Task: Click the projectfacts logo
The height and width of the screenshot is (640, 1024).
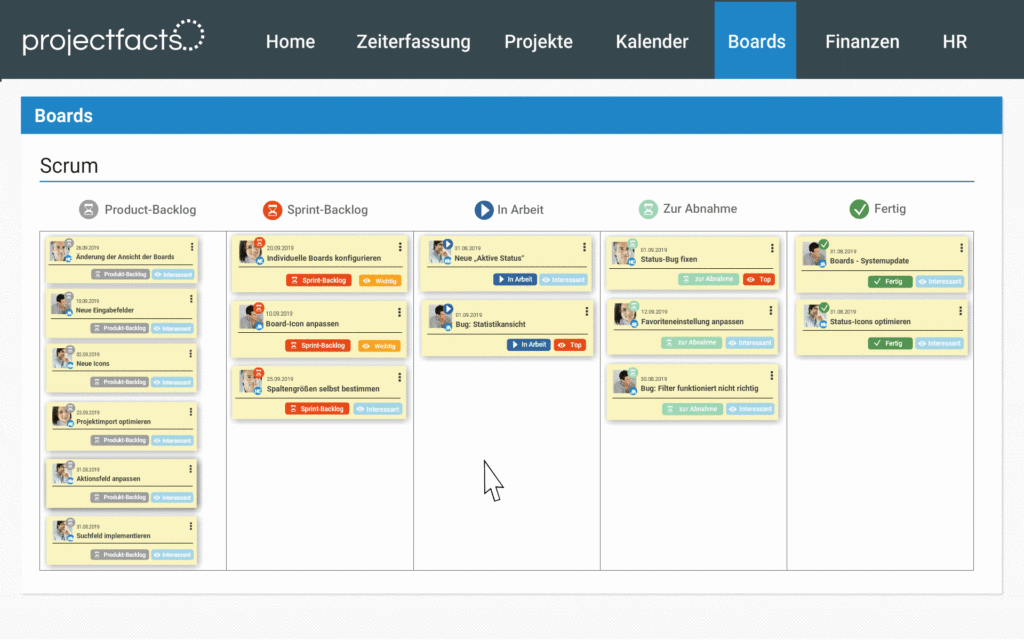Action: click(x=113, y=39)
